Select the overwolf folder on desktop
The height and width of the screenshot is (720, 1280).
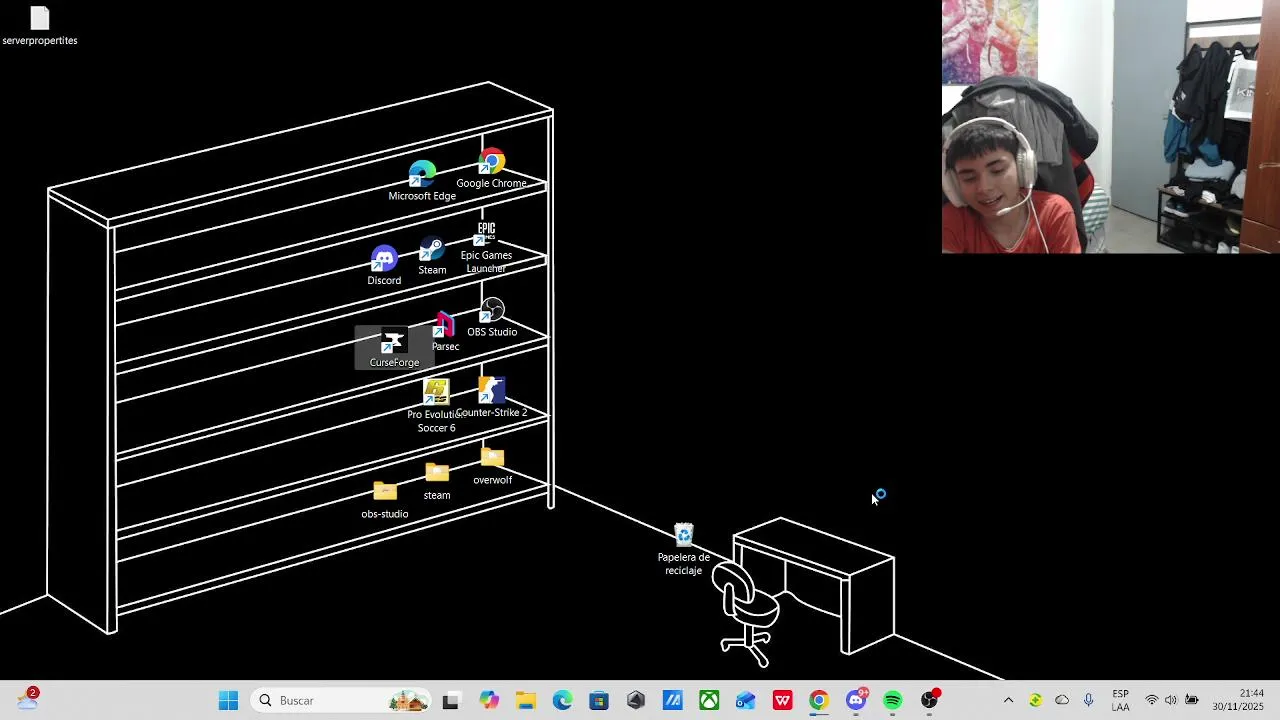pos(492,466)
